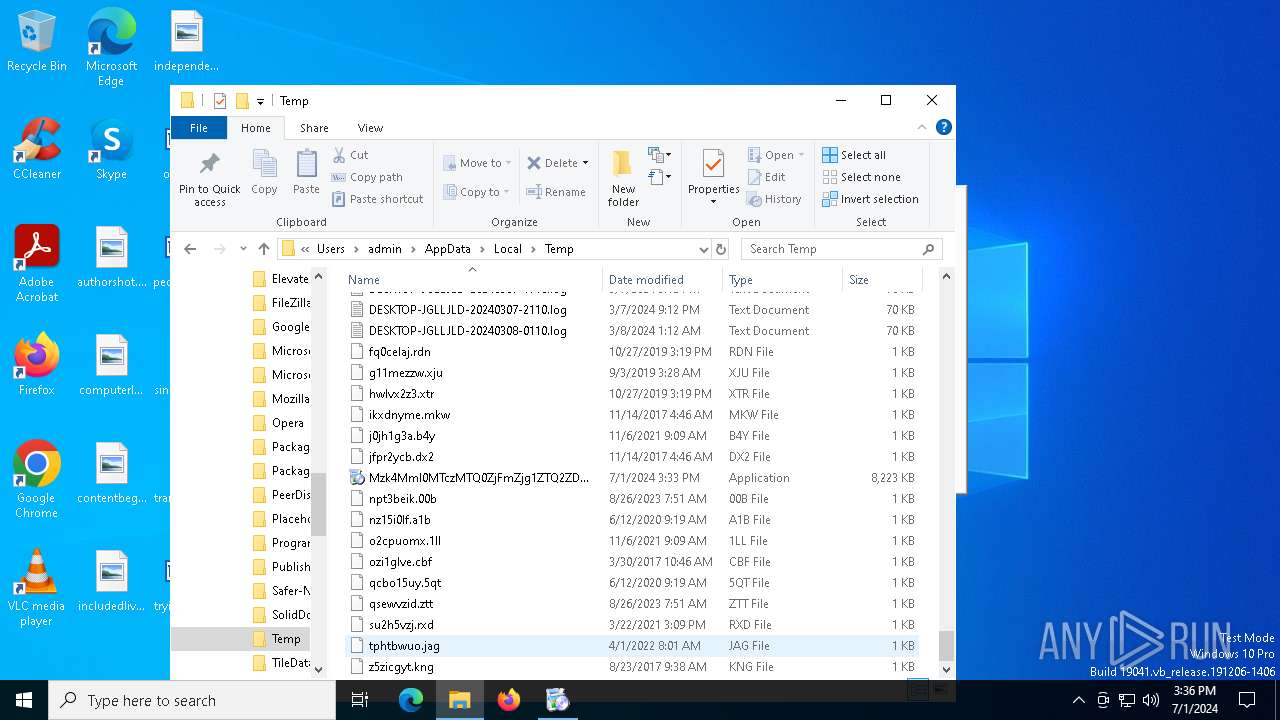Select the Cut scissors command
The height and width of the screenshot is (720, 1280).
tap(351, 155)
